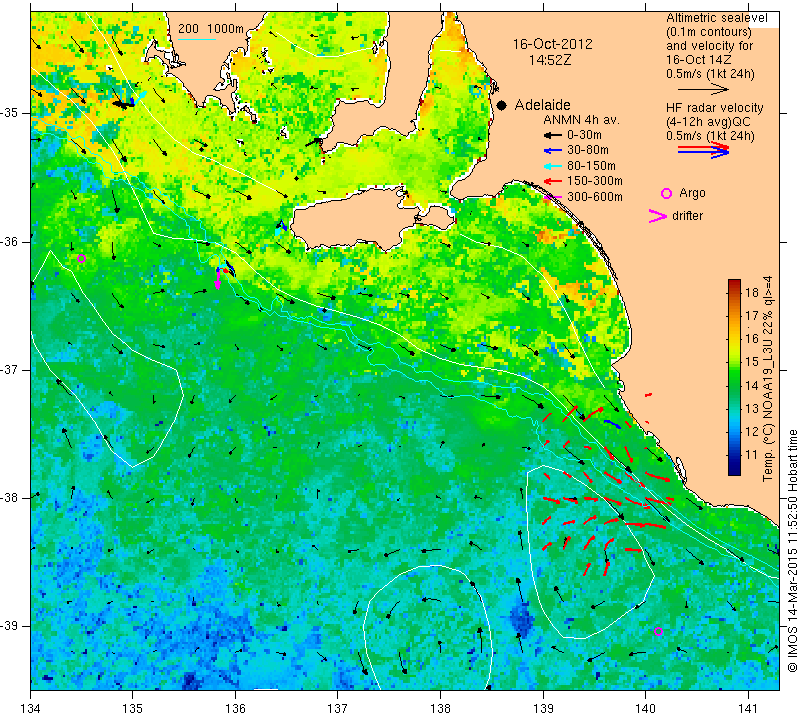Click the dark blue cold patch near 138.8, -38.9
This screenshot has width=800, height=720.
[521, 618]
